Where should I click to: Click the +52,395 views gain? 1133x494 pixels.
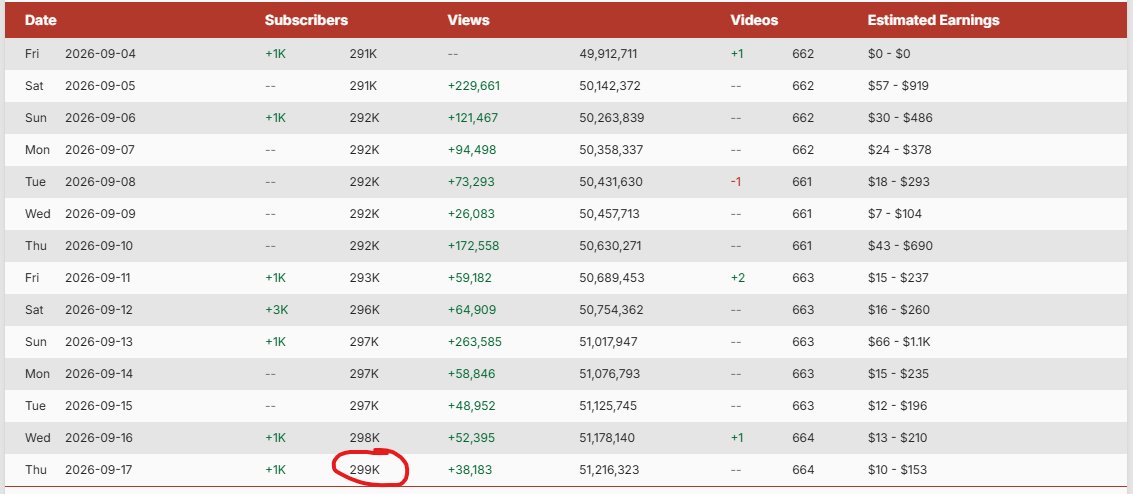click(x=471, y=438)
